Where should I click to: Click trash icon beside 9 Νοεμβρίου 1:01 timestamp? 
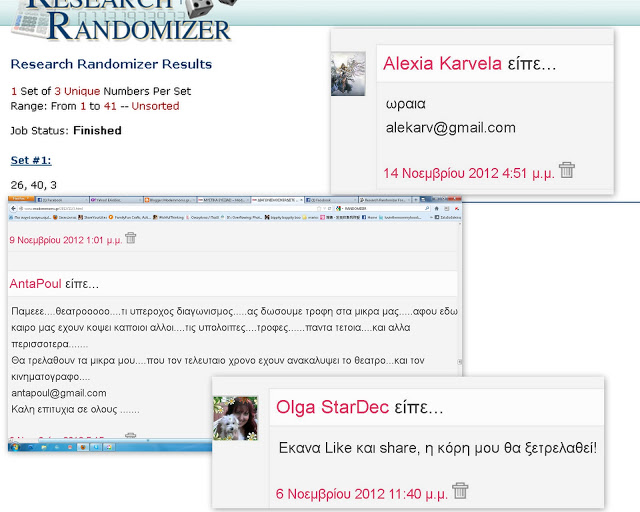pyautogui.click(x=130, y=238)
